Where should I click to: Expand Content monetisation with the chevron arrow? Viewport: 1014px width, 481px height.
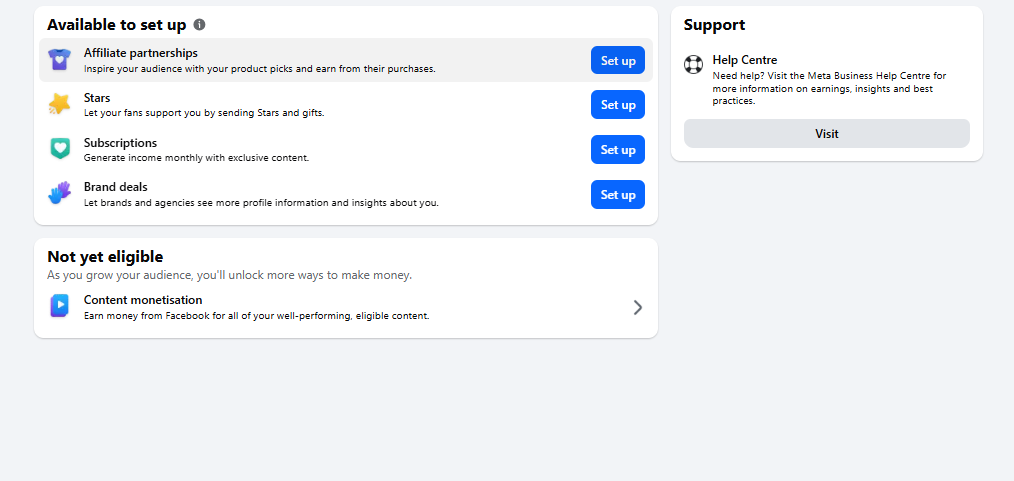(638, 307)
